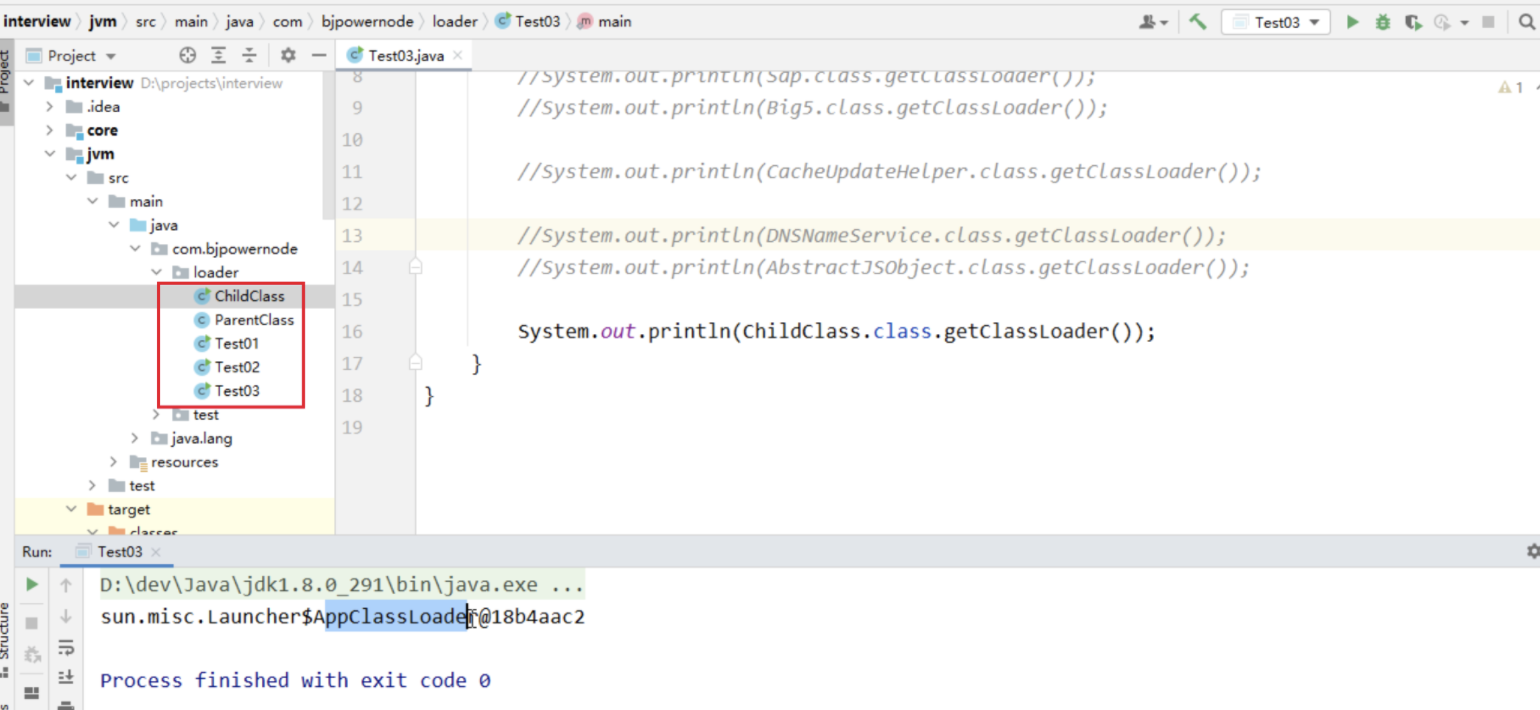Screen dimensions: 1540x710
Task: Click the stop square in top toolbar
Action: [x=1488, y=21]
